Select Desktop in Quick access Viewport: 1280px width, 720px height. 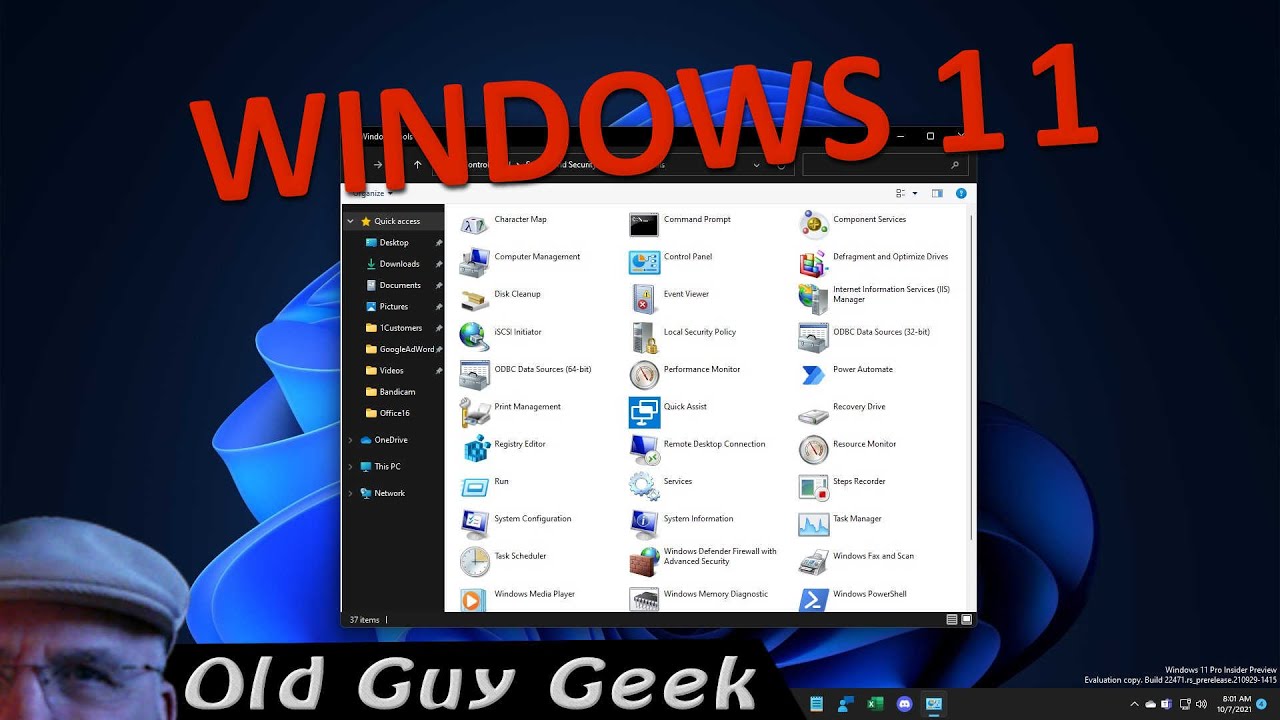coord(393,243)
